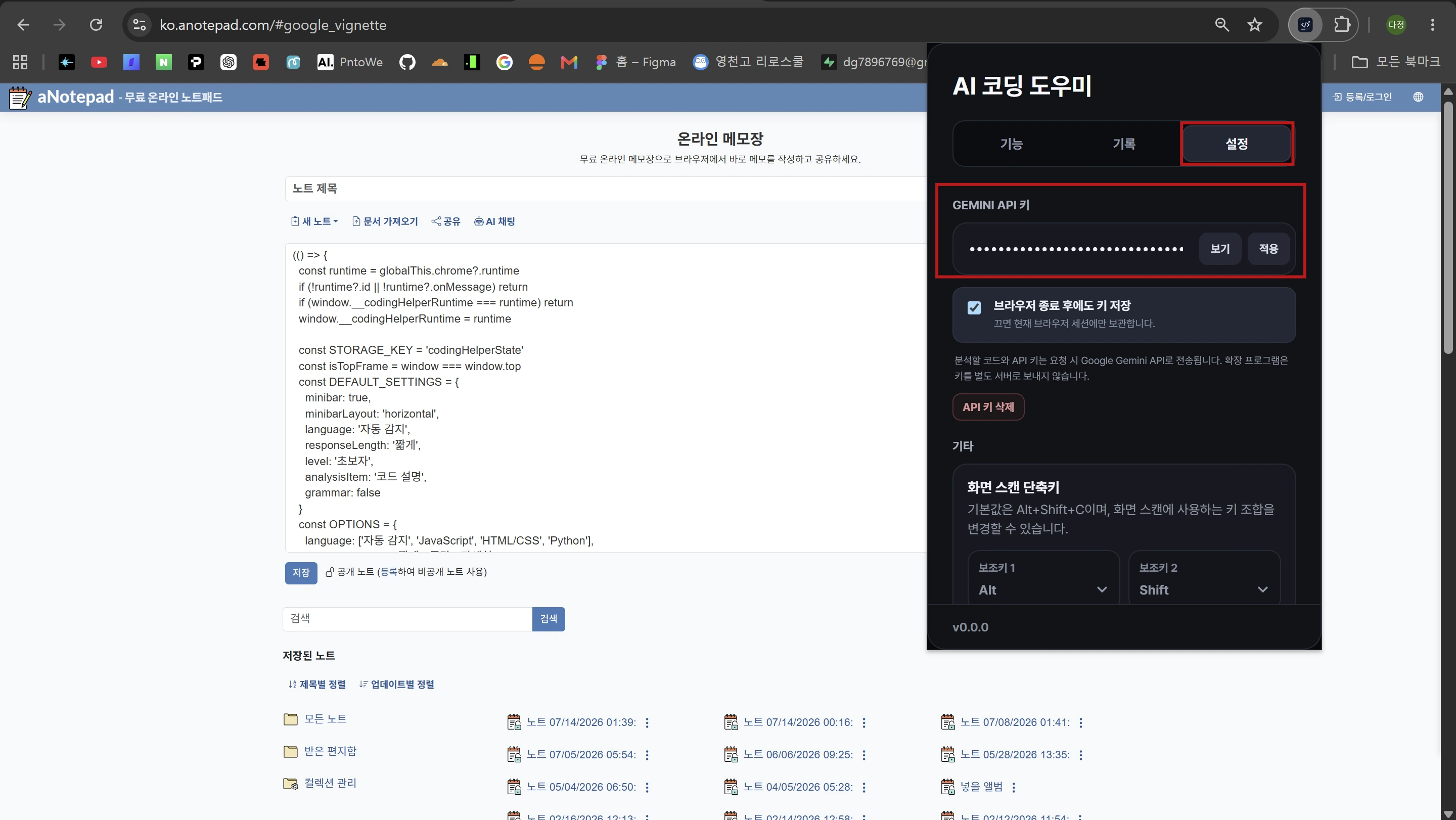The height and width of the screenshot is (820, 1456).
Task: Open the 다정 profile avatar
Action: (x=1396, y=25)
